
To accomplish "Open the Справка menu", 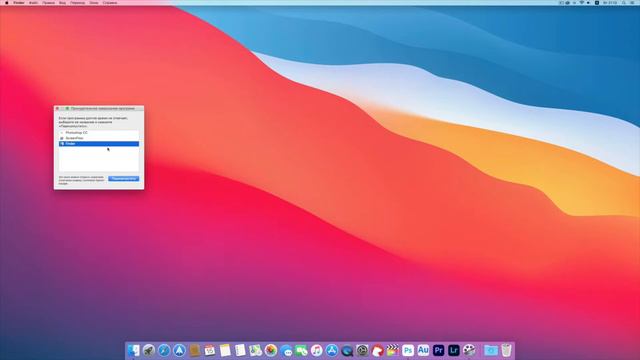I will (x=110, y=3).
